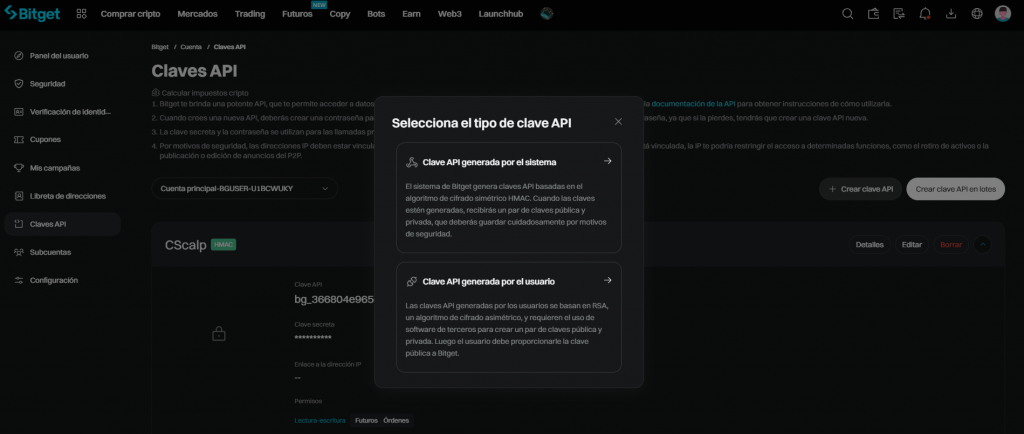Viewport: 1024px width, 434px height.
Task: Click the bg_366804e965 API key value
Action: click(x=334, y=300)
